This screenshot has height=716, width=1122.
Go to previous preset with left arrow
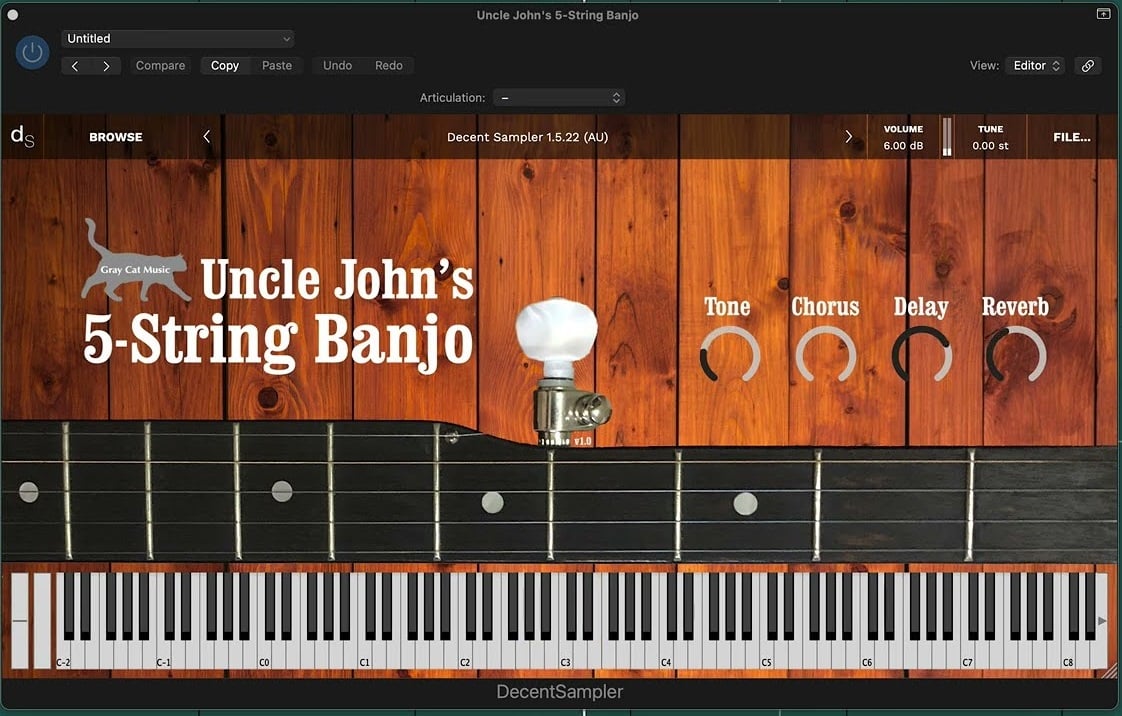click(75, 66)
